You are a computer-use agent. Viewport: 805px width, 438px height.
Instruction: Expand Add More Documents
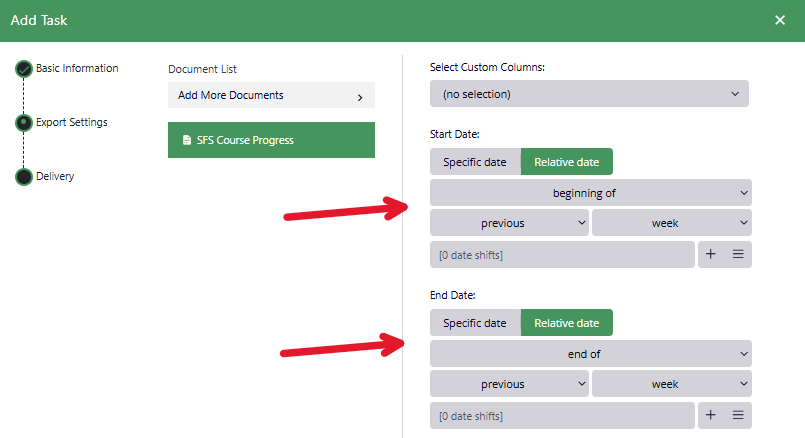(x=271, y=96)
